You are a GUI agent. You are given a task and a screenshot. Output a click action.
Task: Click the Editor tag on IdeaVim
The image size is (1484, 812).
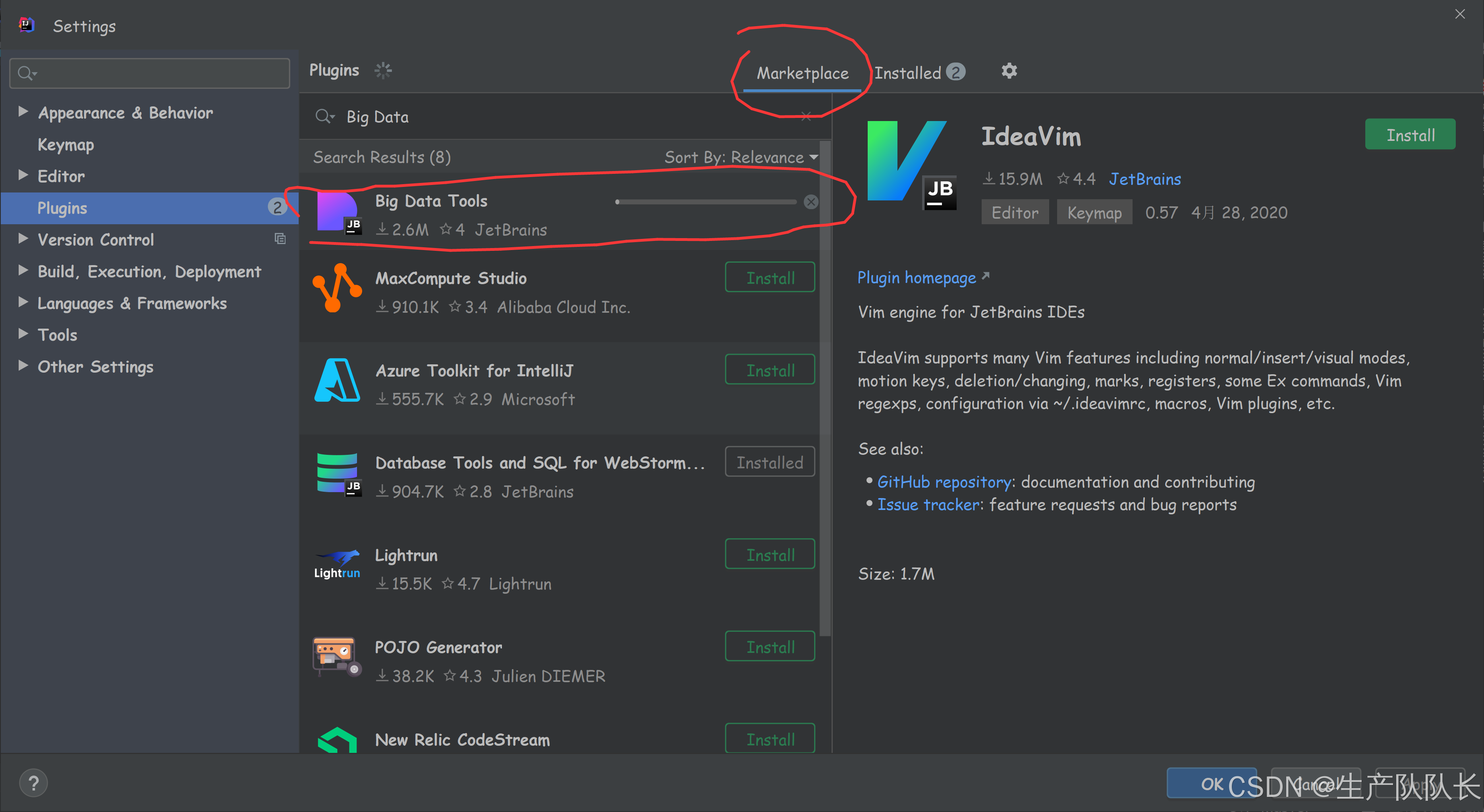pyautogui.click(x=1015, y=212)
